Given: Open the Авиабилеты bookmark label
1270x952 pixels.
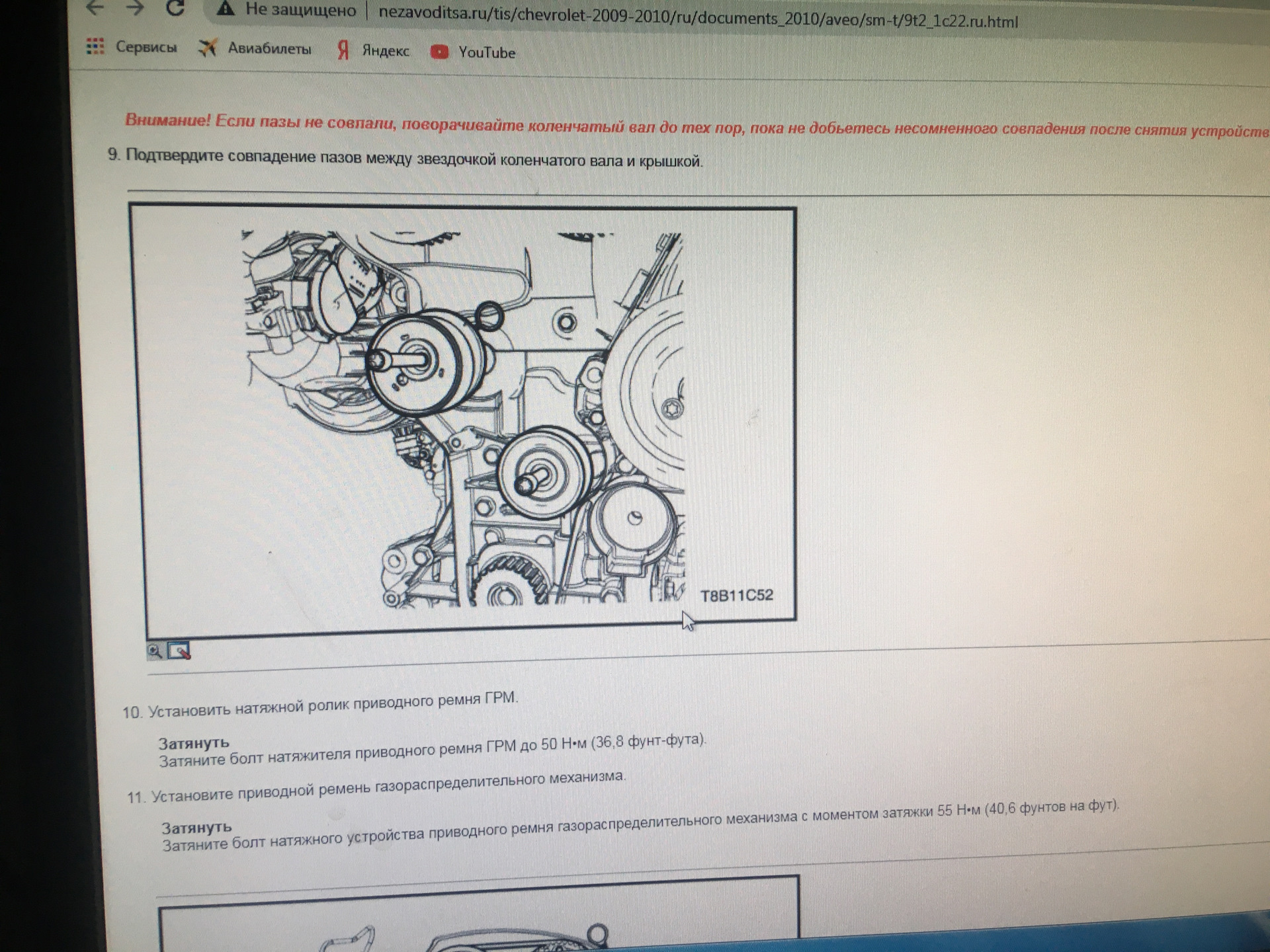Looking at the screenshot, I should coord(269,48).
